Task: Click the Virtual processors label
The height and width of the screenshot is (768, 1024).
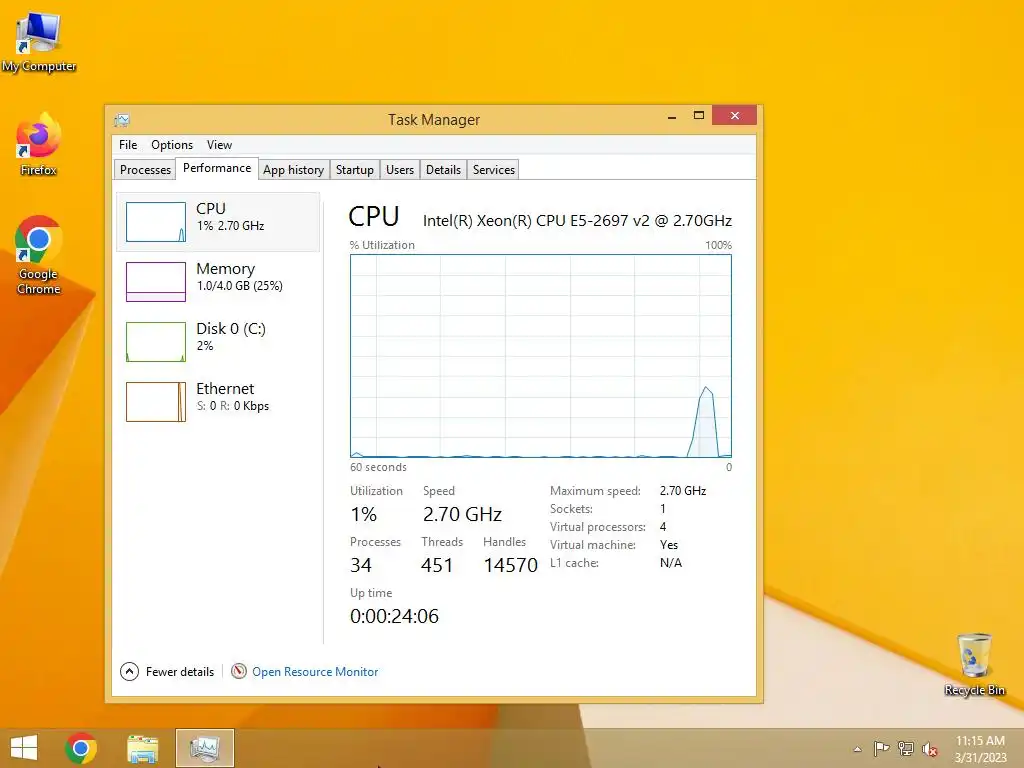Action: point(598,527)
